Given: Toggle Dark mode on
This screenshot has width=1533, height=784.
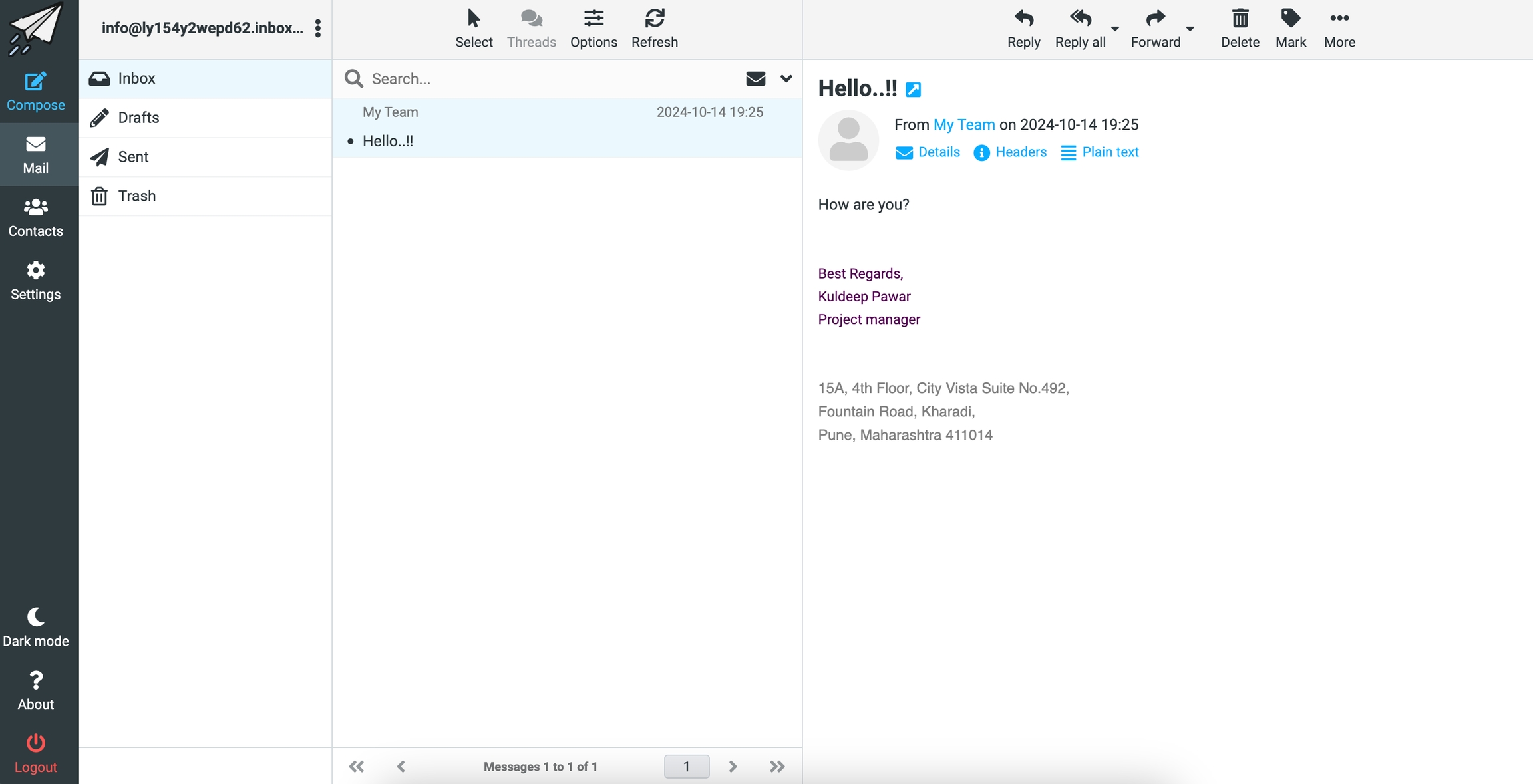Looking at the screenshot, I should point(35,626).
